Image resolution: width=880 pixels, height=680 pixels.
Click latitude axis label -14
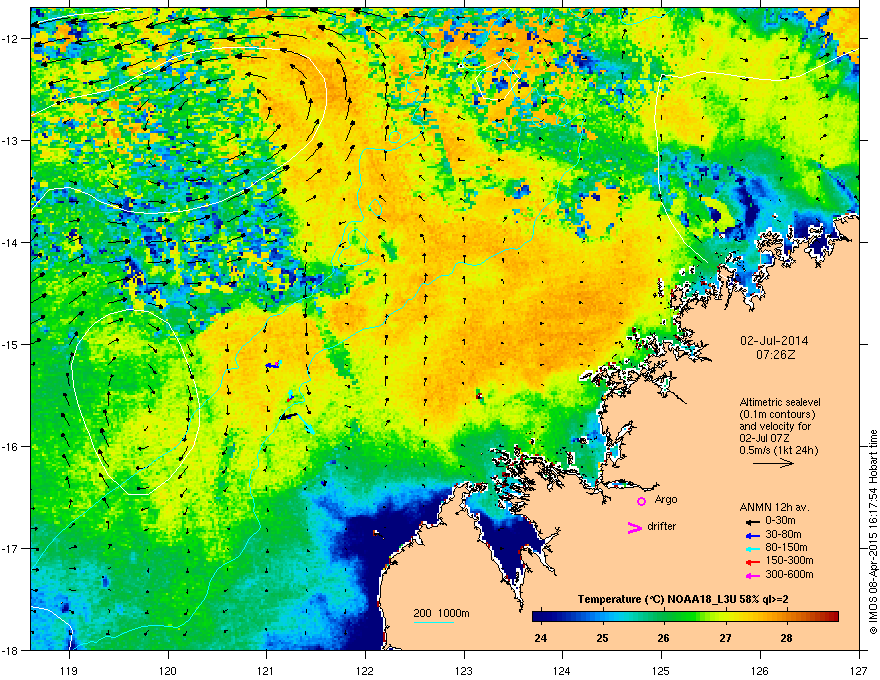(x=11, y=242)
